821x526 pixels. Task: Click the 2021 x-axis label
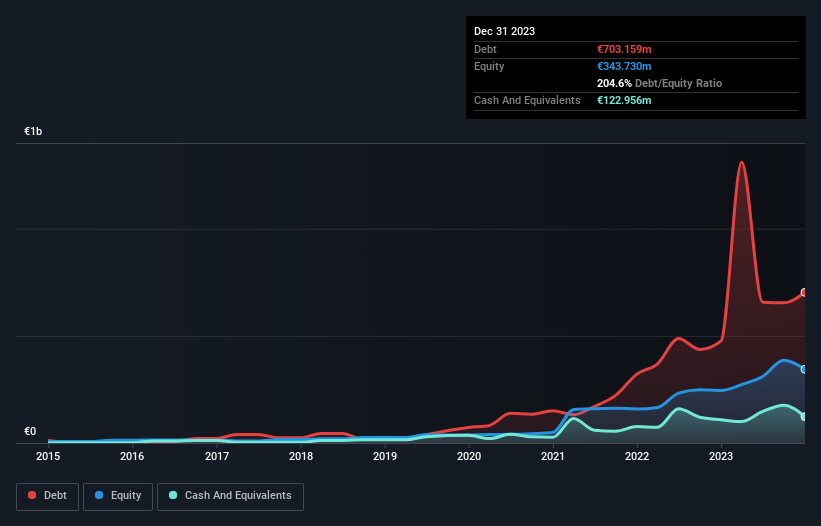pos(553,456)
